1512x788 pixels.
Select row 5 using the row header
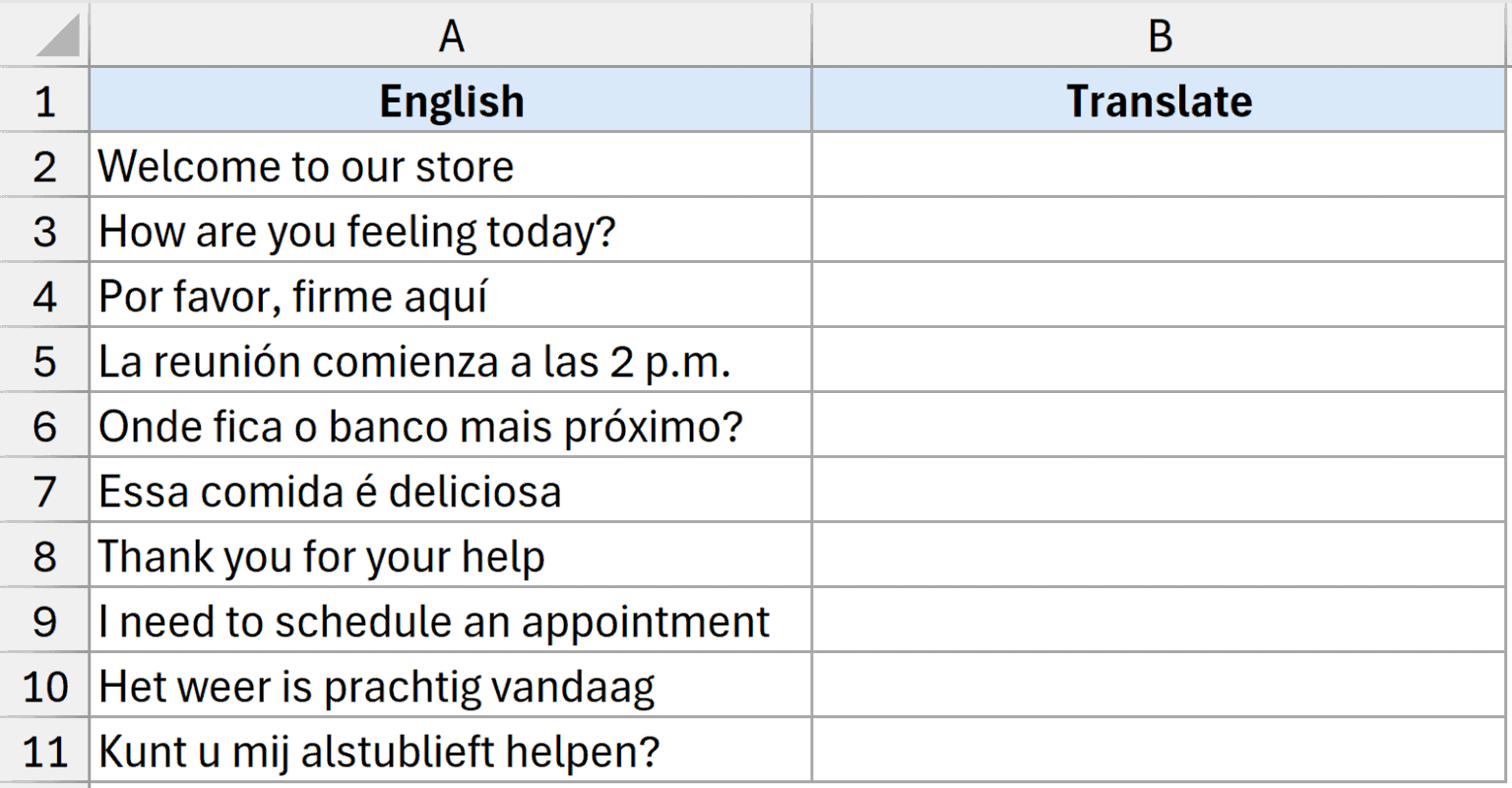pyautogui.click(x=44, y=361)
